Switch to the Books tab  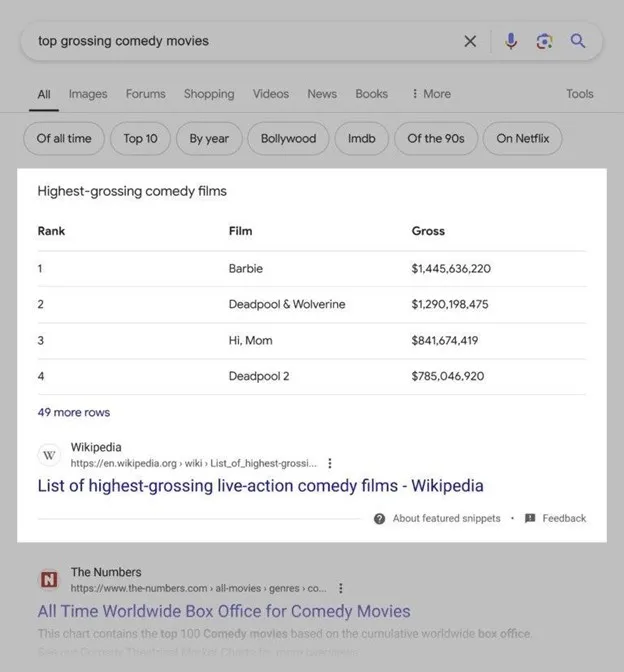tap(372, 94)
